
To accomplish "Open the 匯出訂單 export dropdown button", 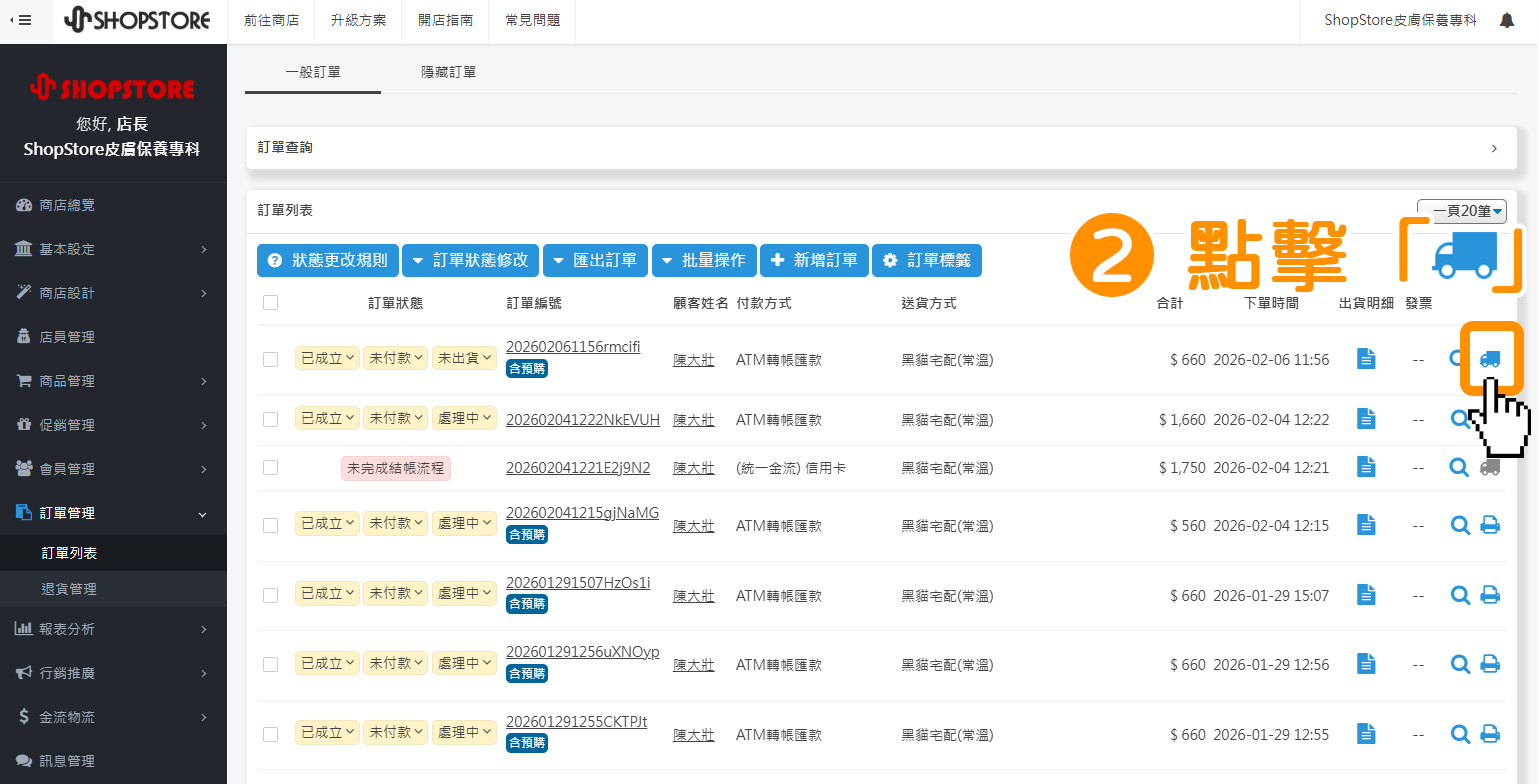I will 595,260.
